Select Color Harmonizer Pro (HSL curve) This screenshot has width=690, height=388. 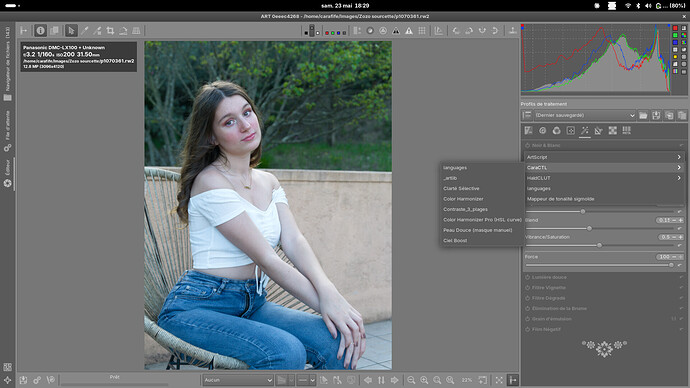482,220
